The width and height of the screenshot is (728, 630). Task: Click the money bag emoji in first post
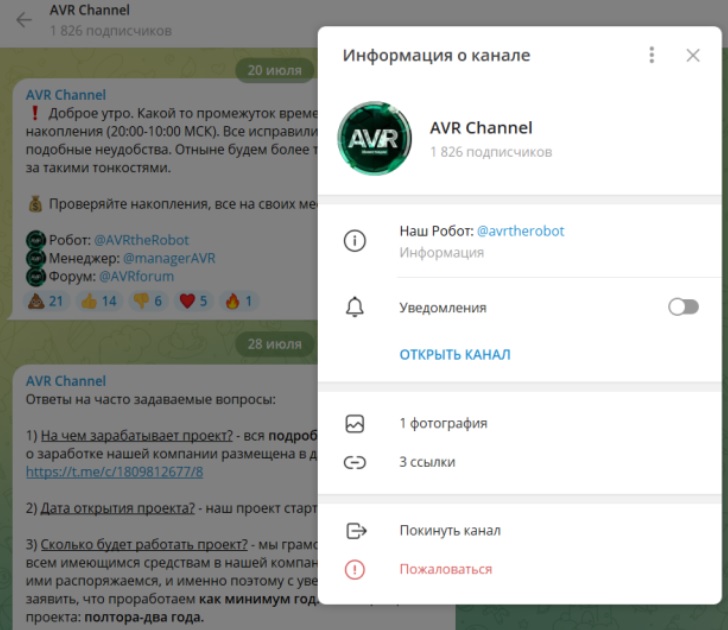tap(35, 204)
